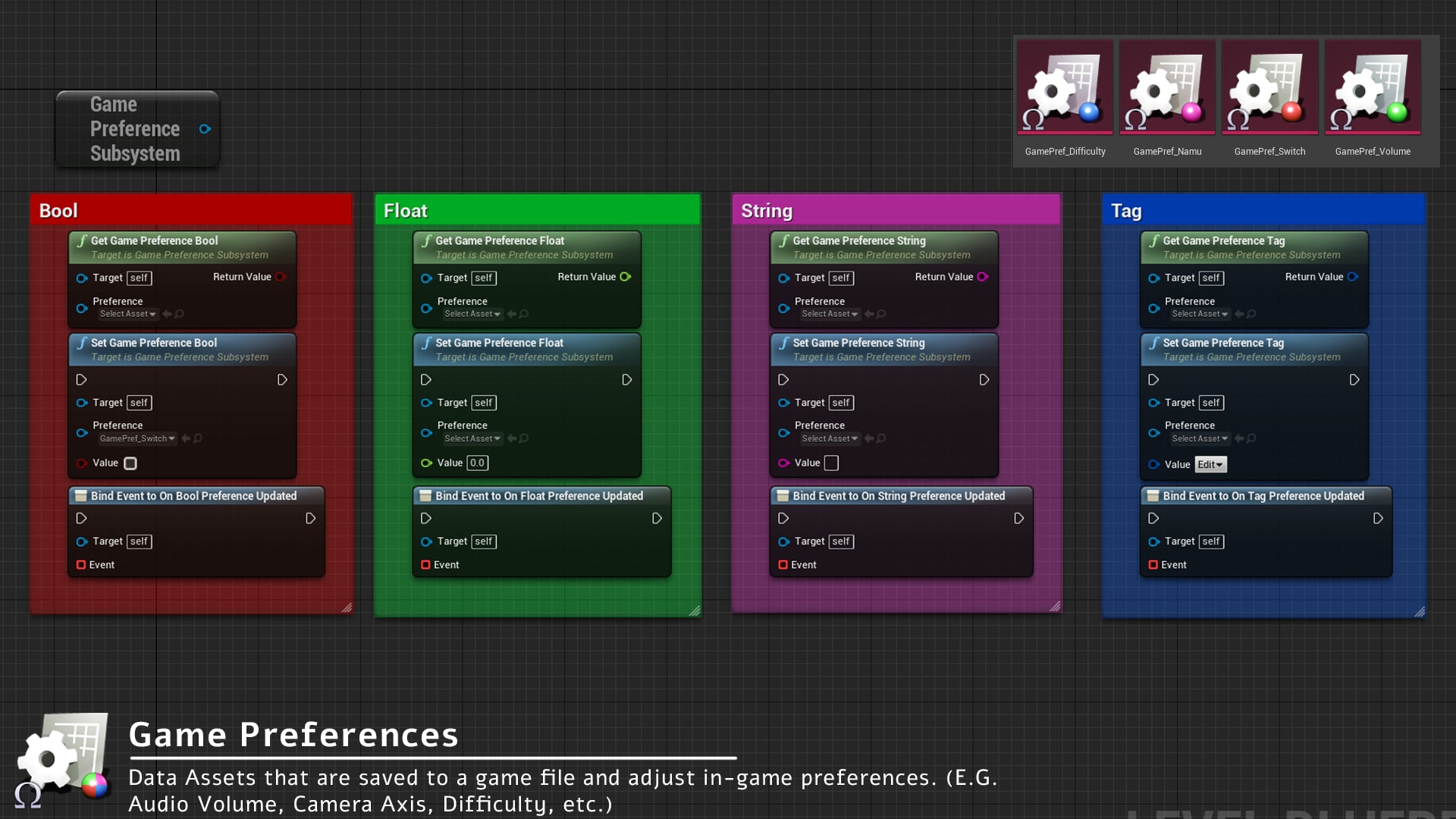1456x819 pixels.
Task: Open Select Asset dropdown in Set Game Preference String
Action: [830, 438]
